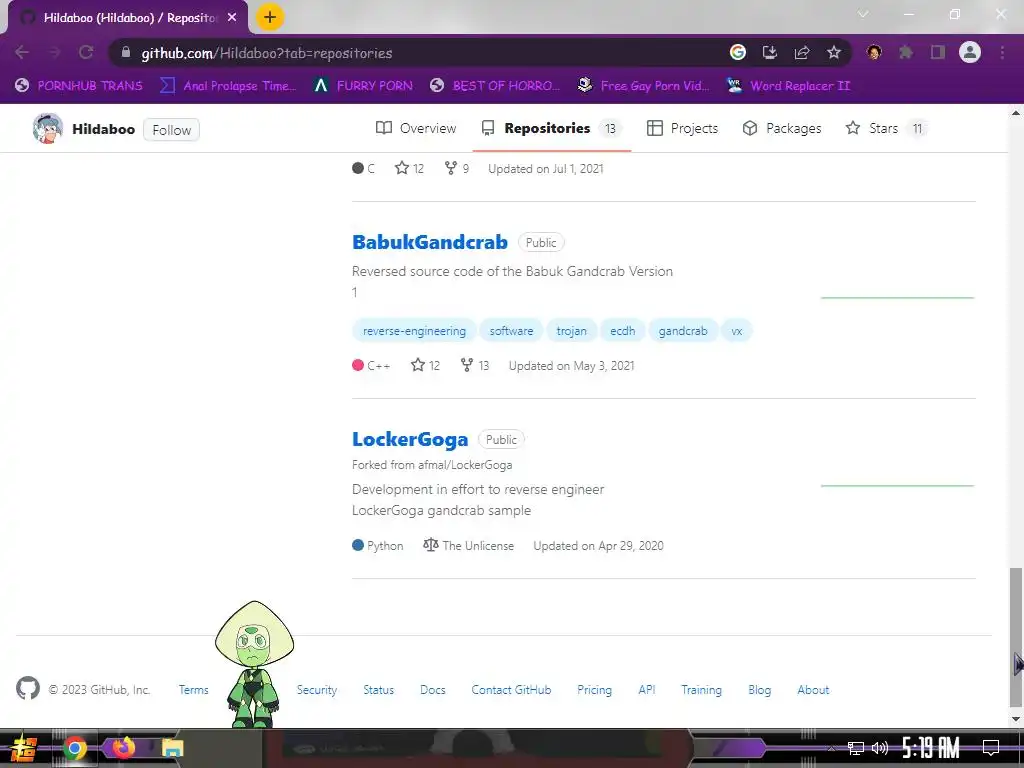Open the Training footer link

click(701, 690)
